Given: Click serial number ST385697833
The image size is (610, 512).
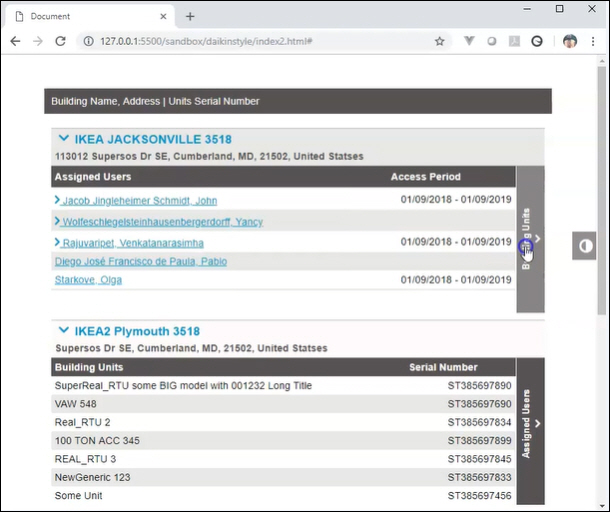Looking at the screenshot, I should coord(479,477).
